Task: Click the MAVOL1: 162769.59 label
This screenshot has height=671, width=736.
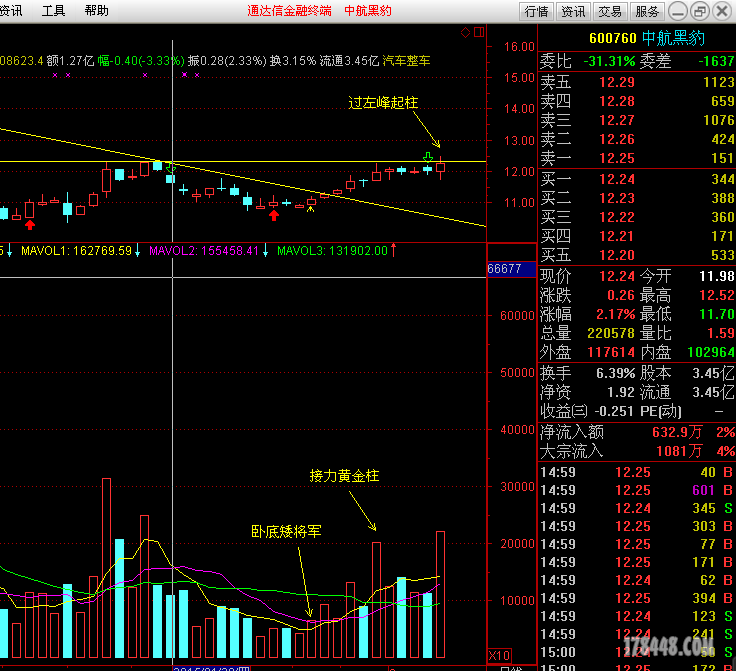Action: pyautogui.click(x=77, y=251)
